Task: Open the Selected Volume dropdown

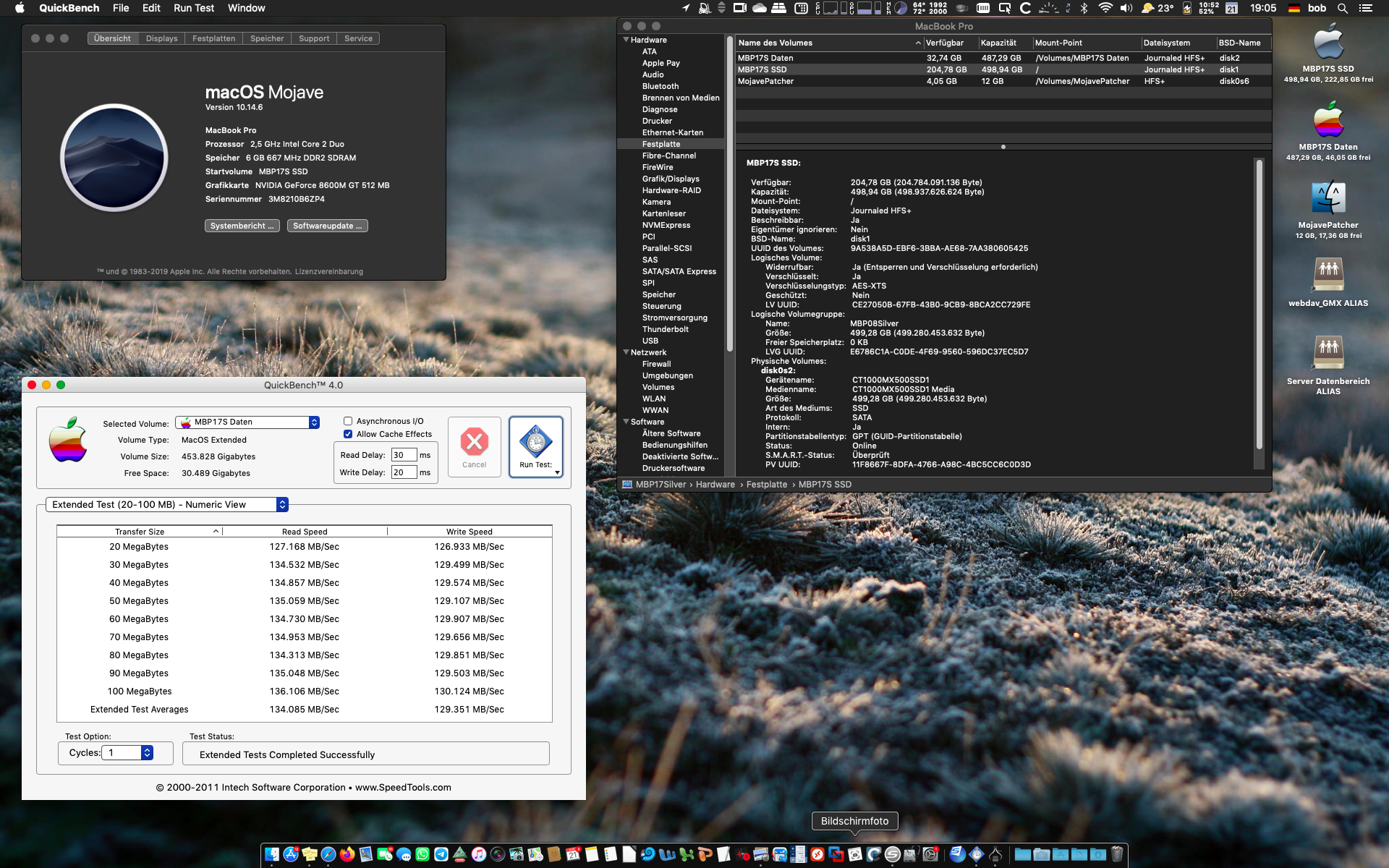Action: [x=247, y=422]
